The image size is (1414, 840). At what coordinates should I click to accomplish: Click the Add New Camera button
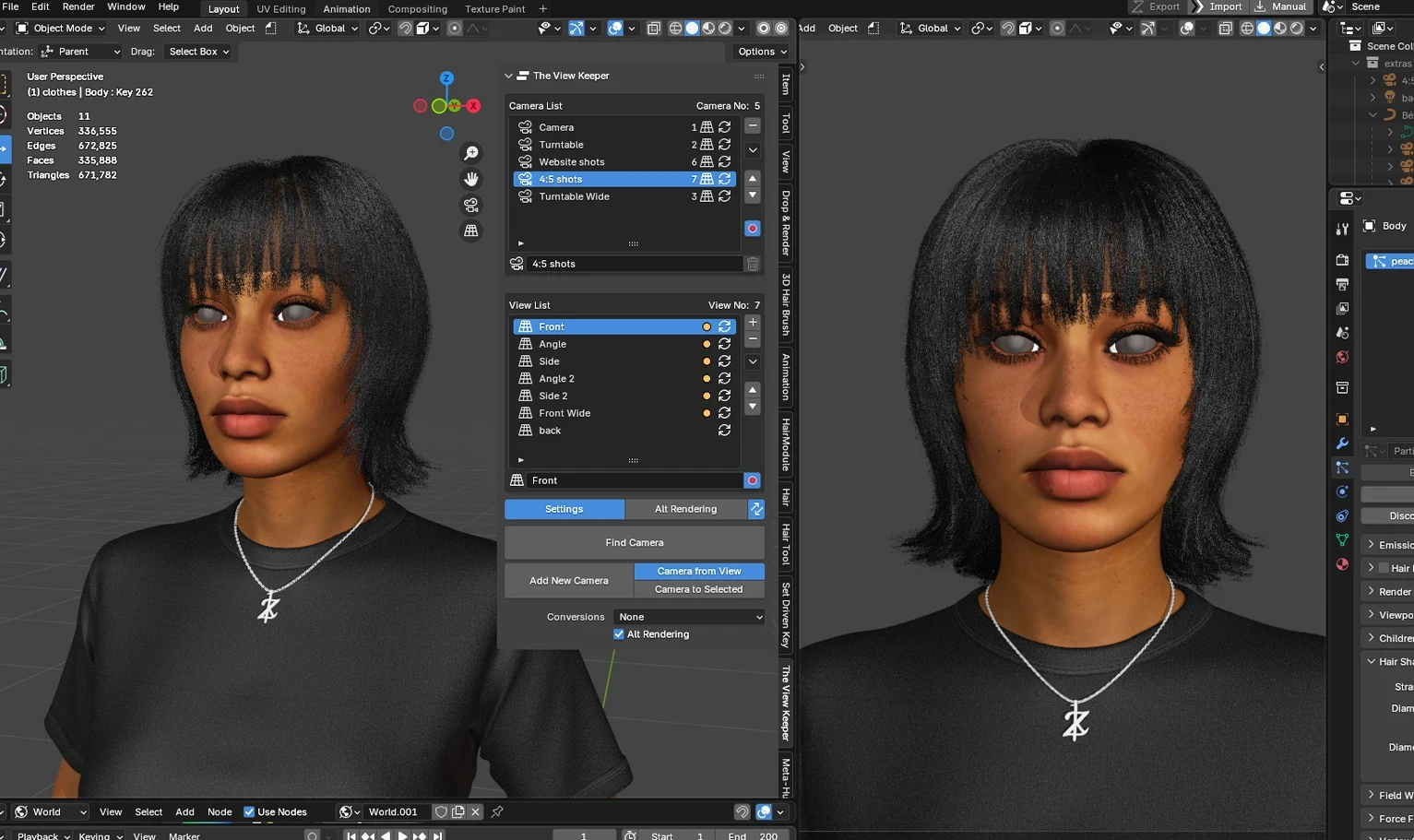569,581
